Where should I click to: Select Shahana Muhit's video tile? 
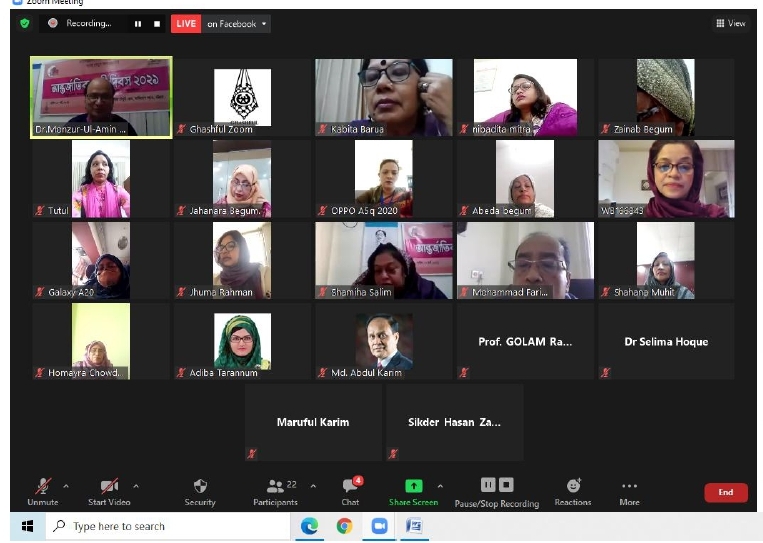(x=667, y=260)
